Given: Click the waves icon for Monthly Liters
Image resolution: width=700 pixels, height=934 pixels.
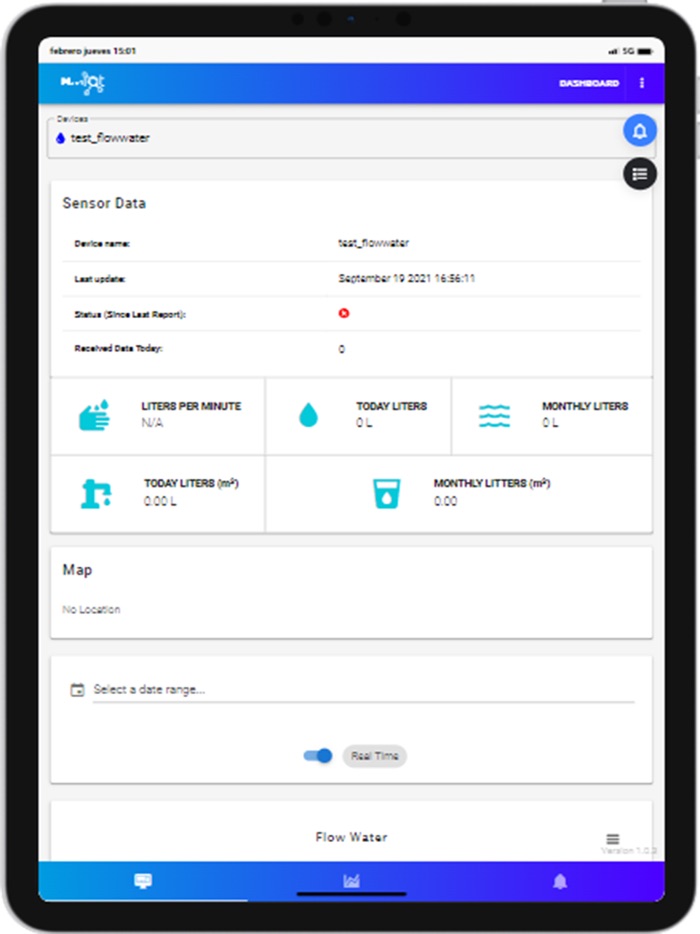Looking at the screenshot, I should tap(494, 415).
